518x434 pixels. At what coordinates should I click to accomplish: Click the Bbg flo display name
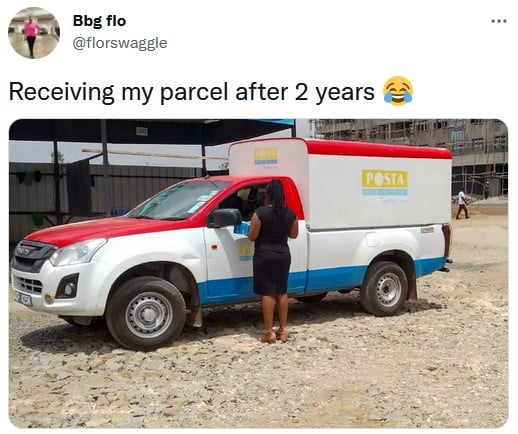tap(99, 21)
